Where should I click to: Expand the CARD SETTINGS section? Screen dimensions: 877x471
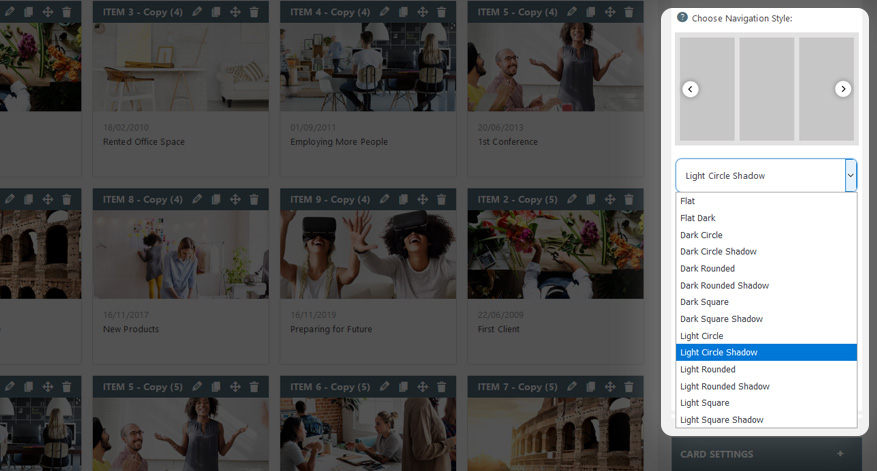[x=840, y=454]
